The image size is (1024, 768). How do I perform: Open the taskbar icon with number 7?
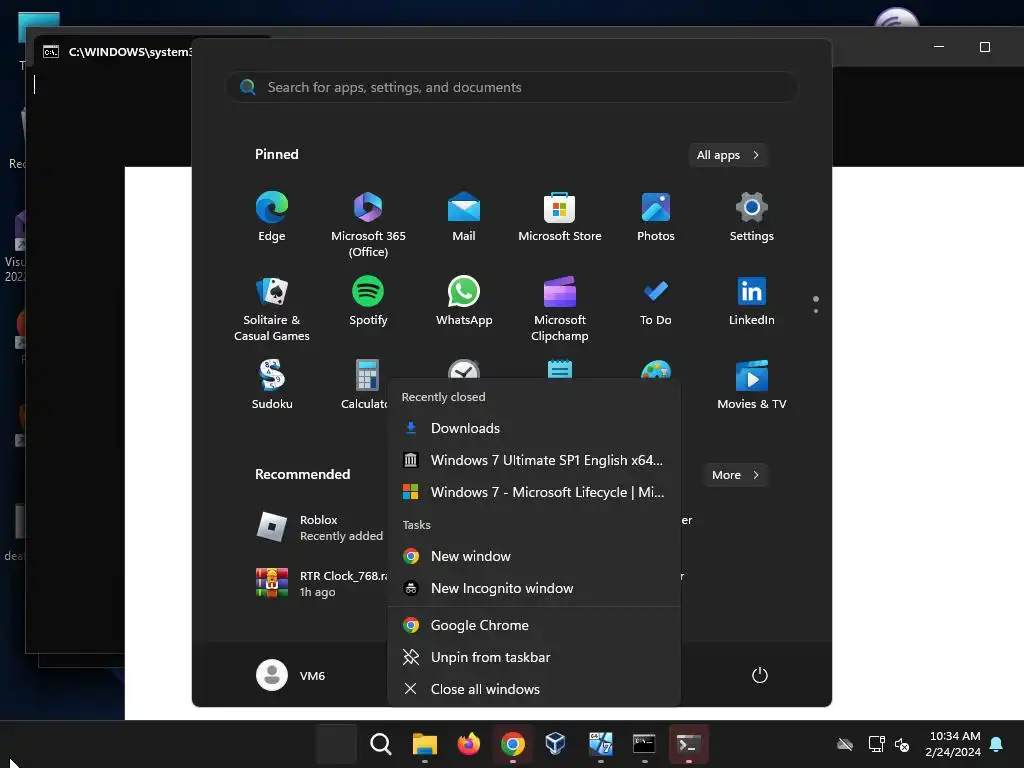(x=600, y=744)
